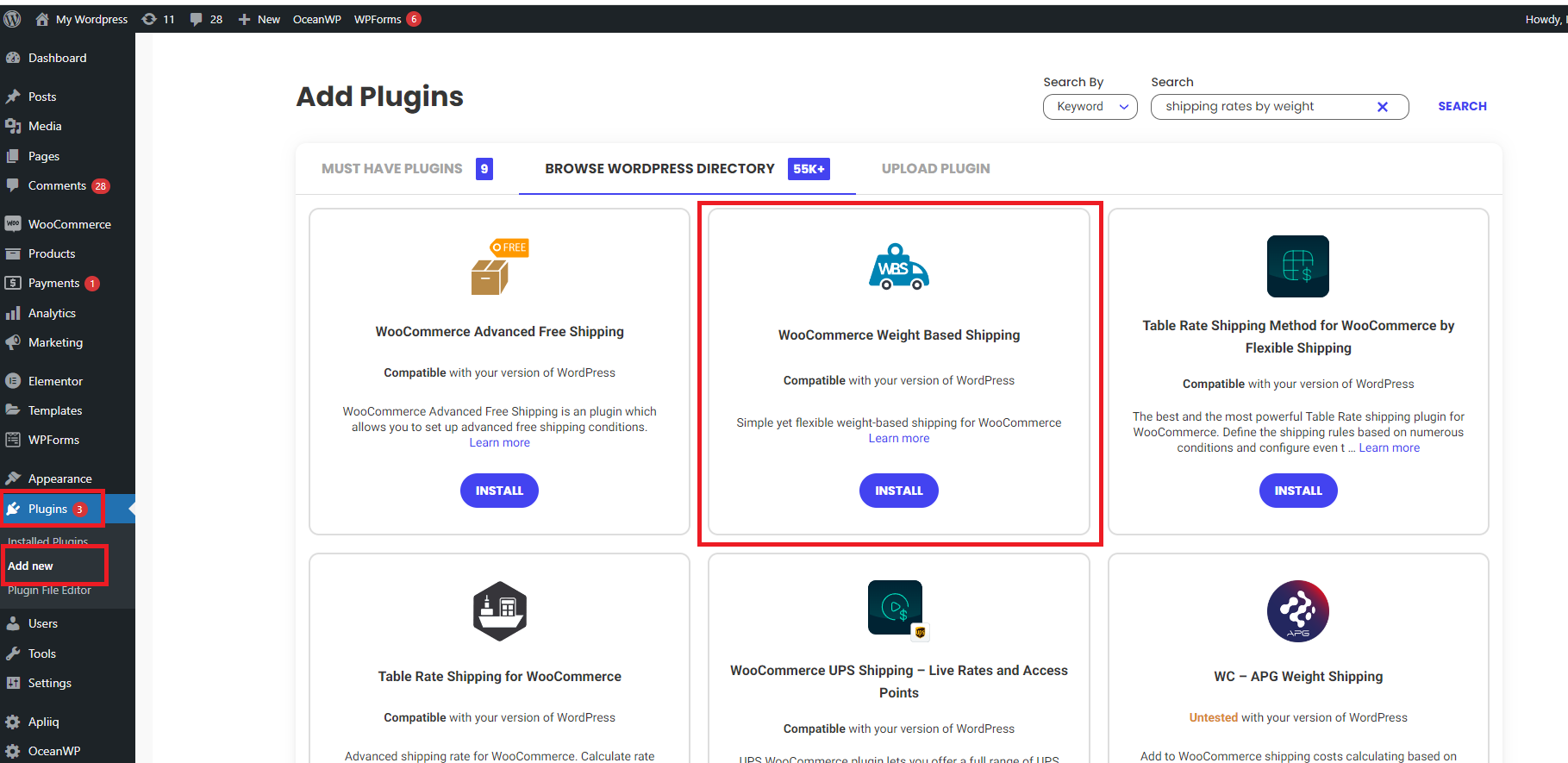The image size is (1568, 763).
Task: Learn more about Weight Based Shipping
Action: click(x=899, y=438)
